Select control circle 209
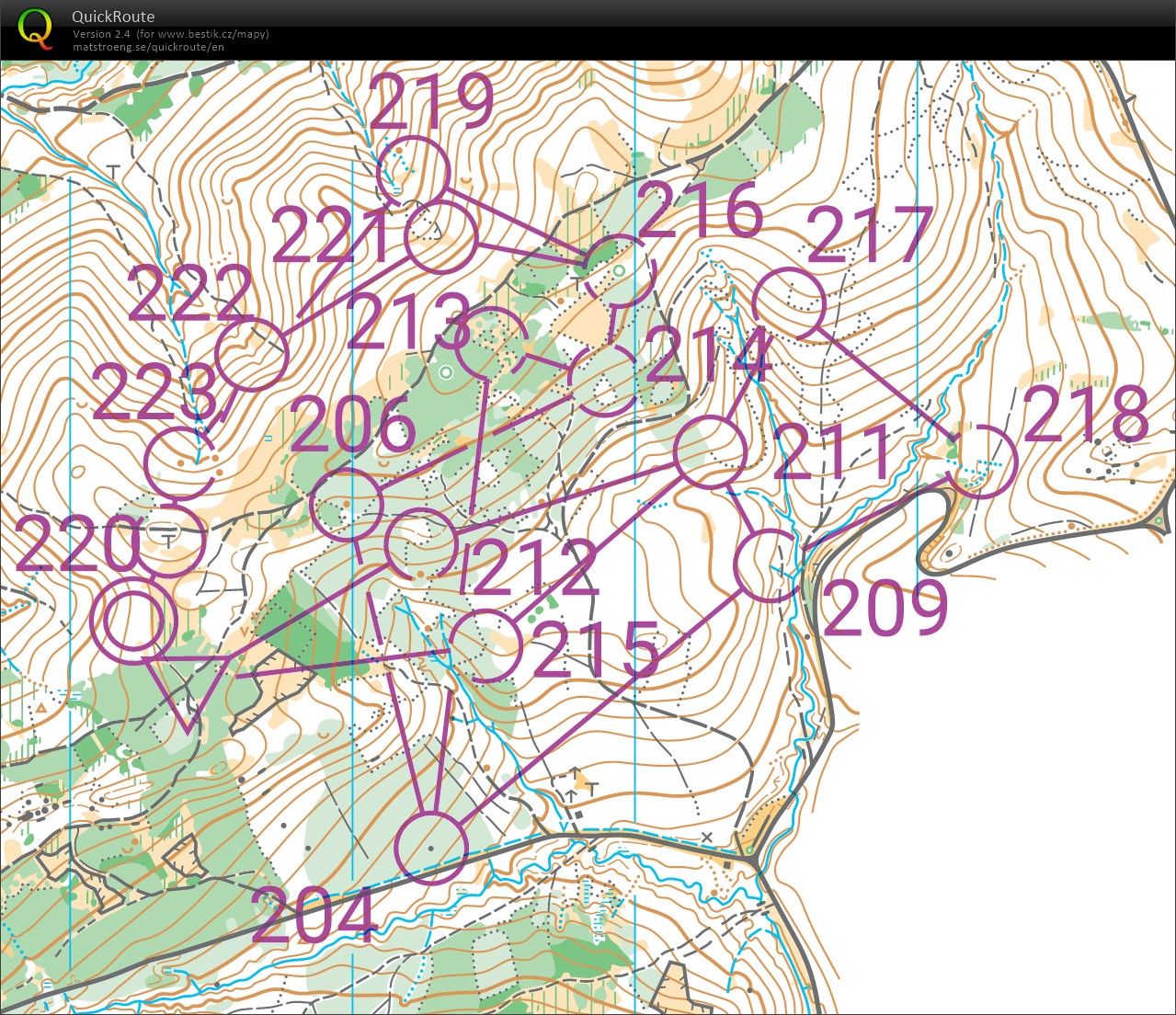The image size is (1176, 1015). (x=769, y=565)
